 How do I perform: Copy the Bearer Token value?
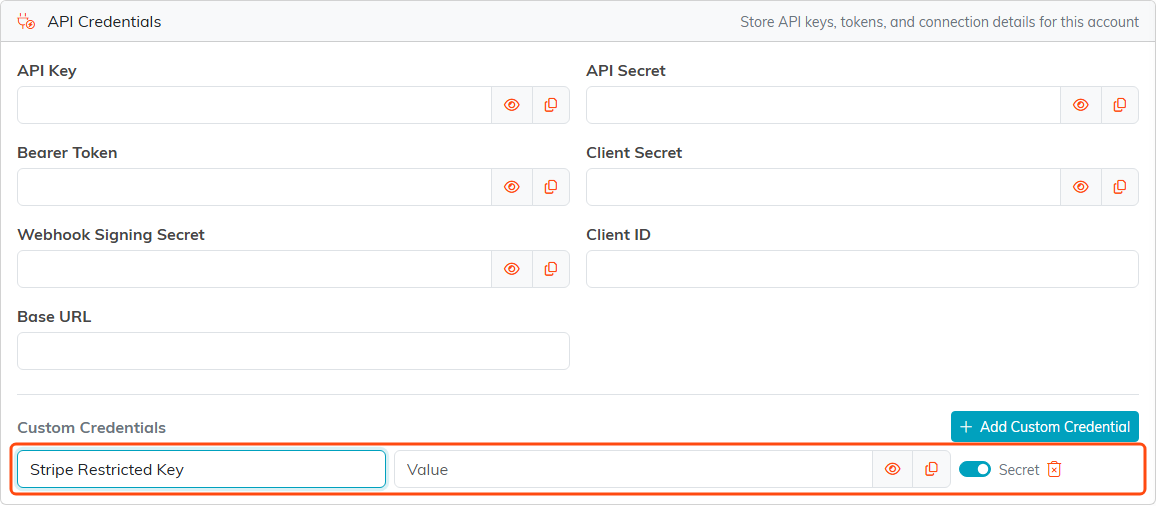click(551, 187)
